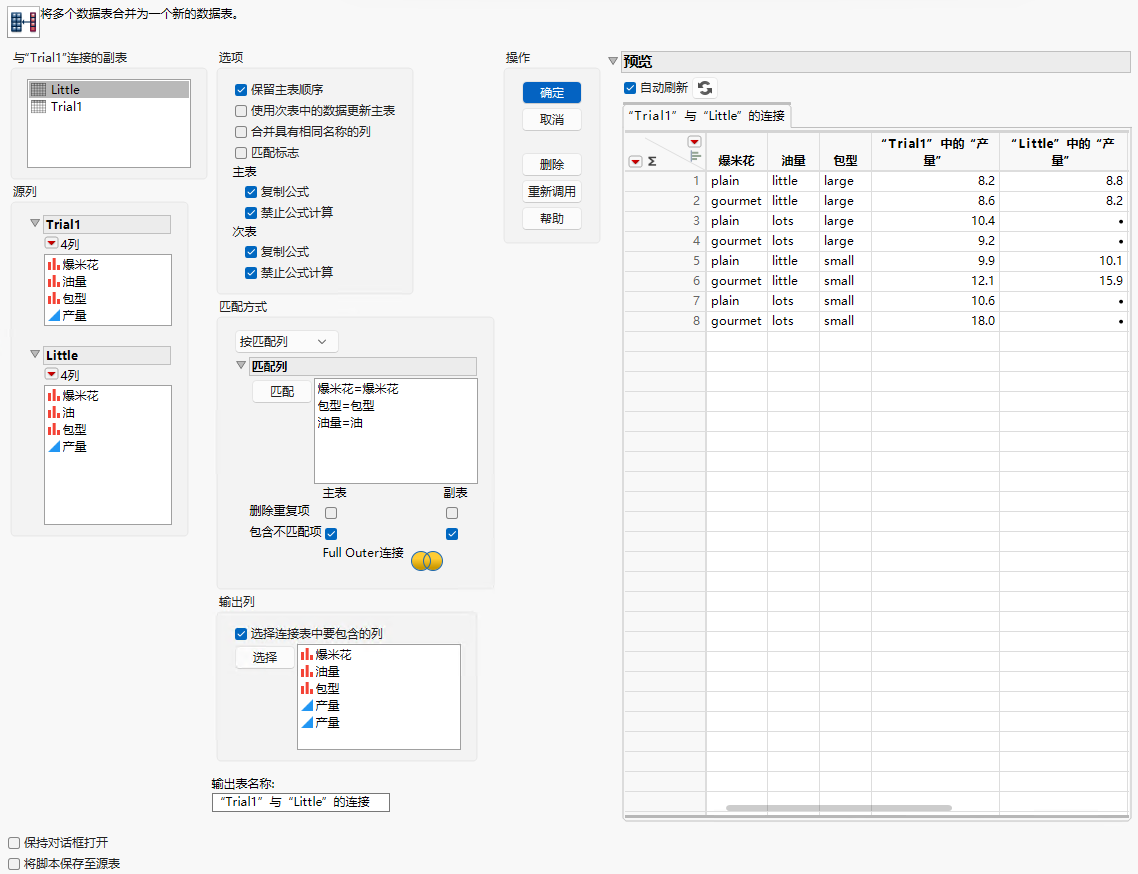The height and width of the screenshot is (874, 1138).
Task: Click the 匹配 button
Action: (282, 392)
